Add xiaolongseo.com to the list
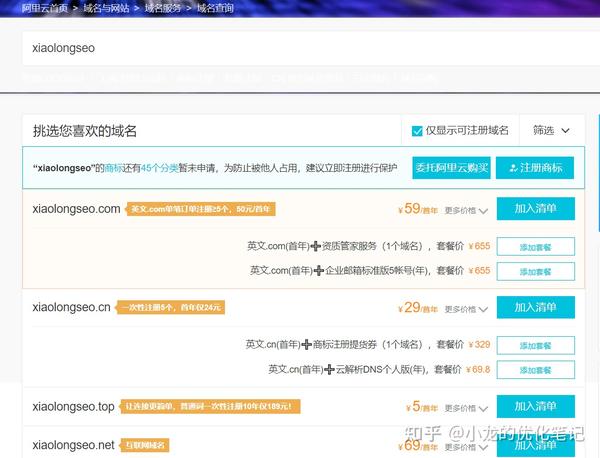 [x=536, y=209]
